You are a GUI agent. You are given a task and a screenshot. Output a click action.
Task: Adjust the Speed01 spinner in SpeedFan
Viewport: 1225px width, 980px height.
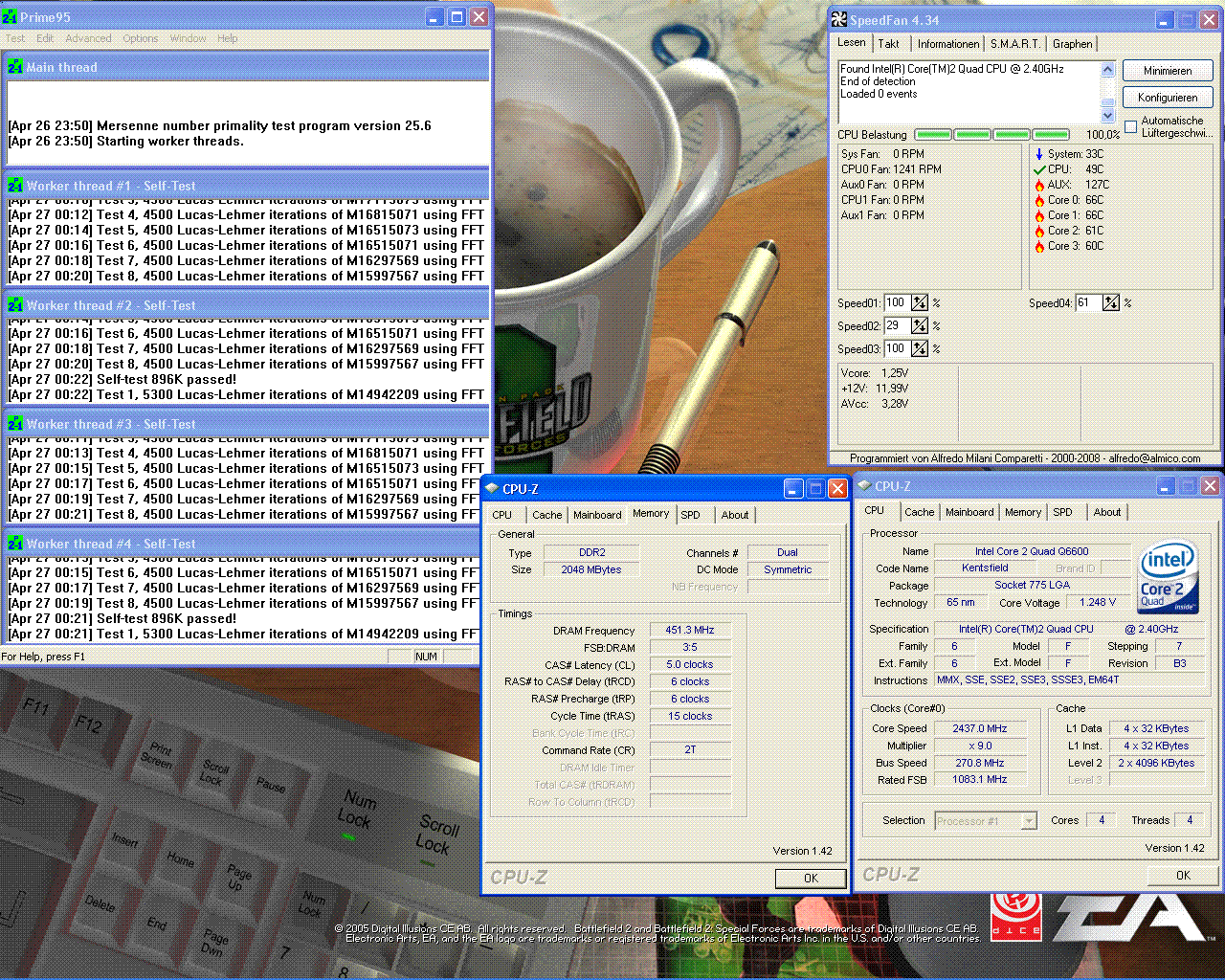(920, 302)
